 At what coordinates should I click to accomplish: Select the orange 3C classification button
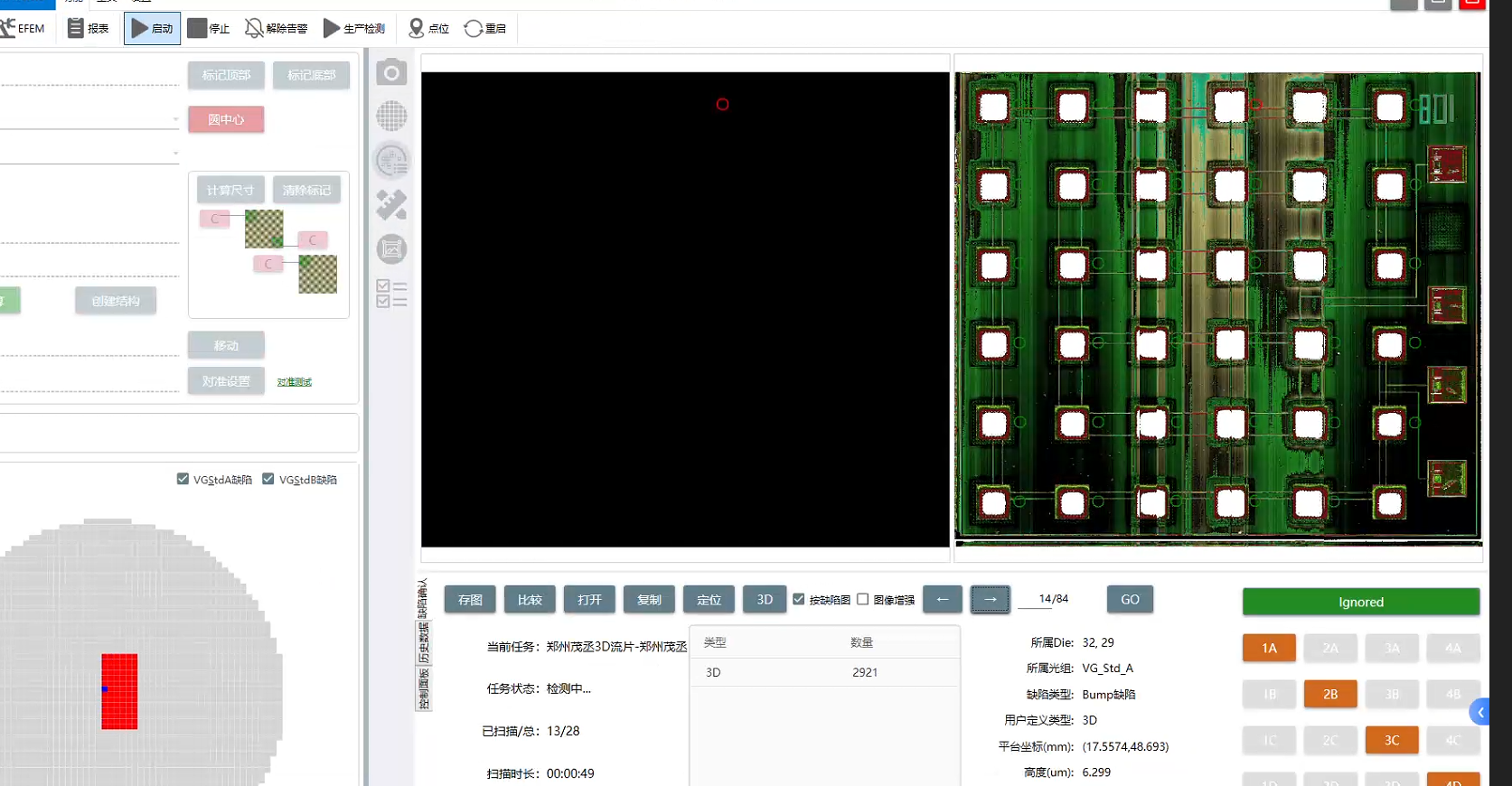(x=1392, y=740)
